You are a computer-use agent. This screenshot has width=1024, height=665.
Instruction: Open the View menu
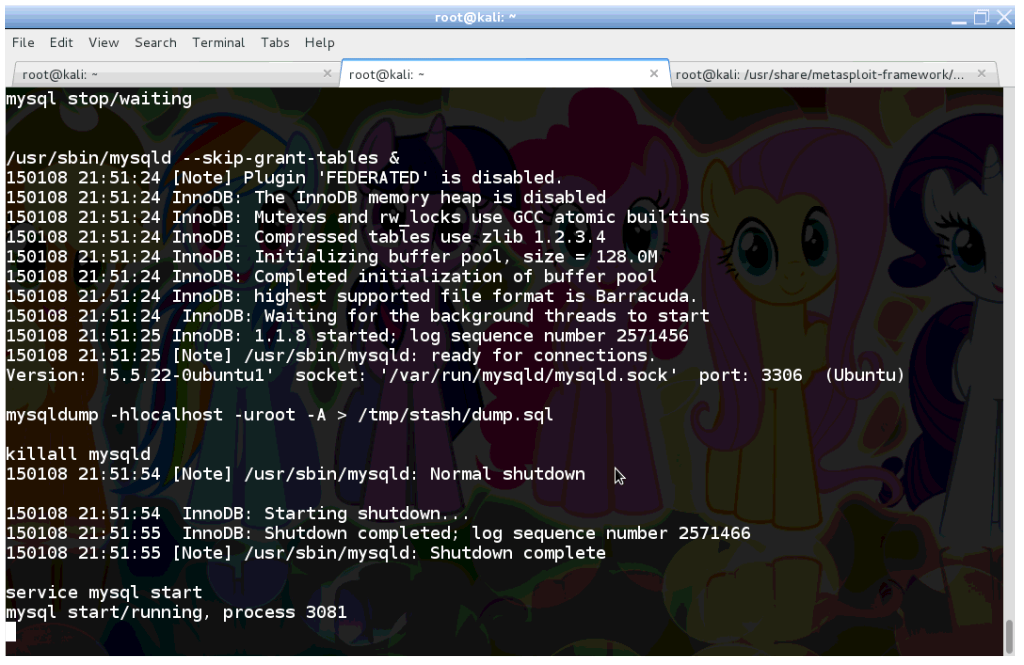coord(103,42)
